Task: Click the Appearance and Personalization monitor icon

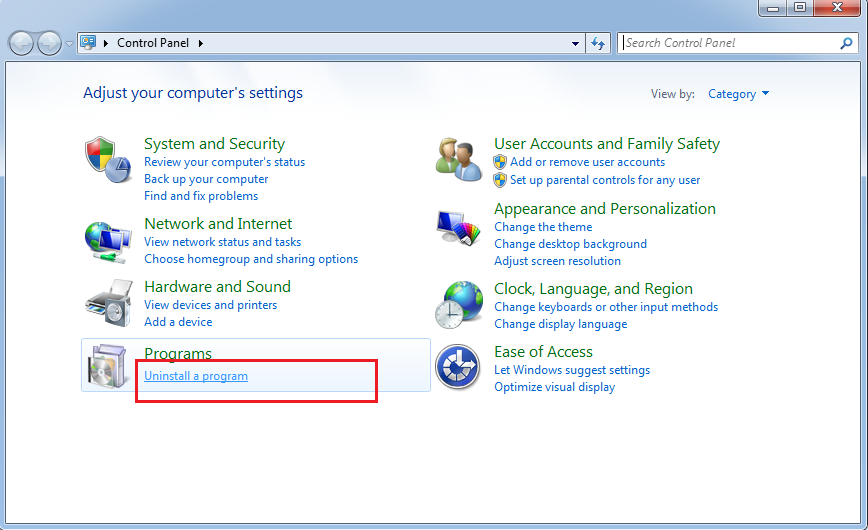Action: click(x=459, y=229)
